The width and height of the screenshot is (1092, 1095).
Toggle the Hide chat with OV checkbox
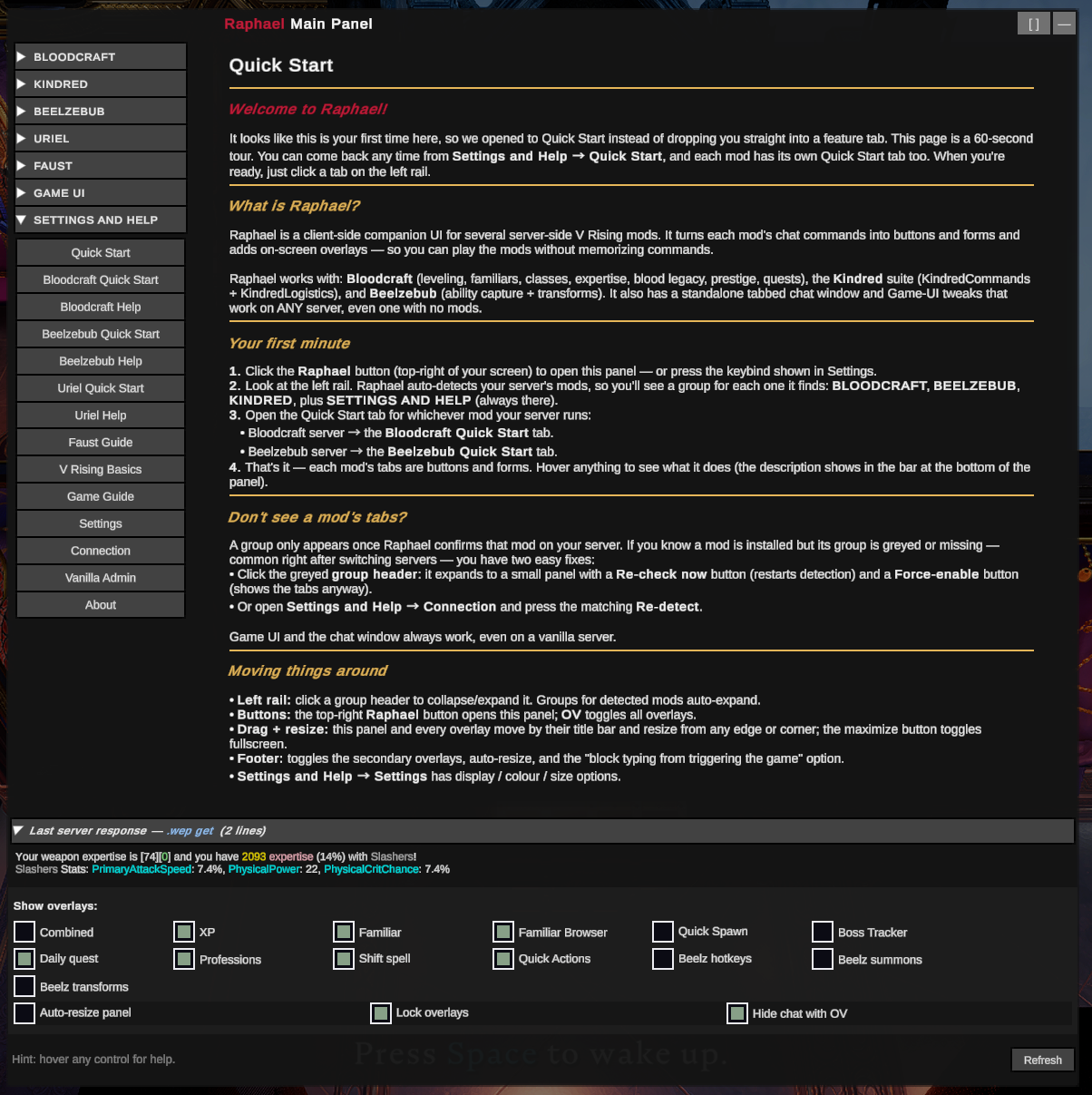pos(737,1012)
